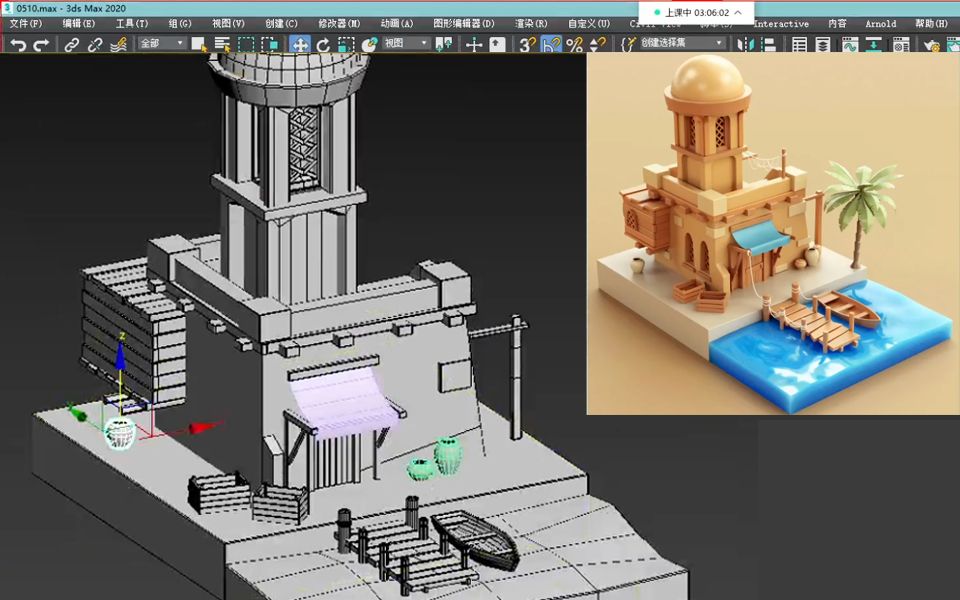Enable Angle Snap toggle
This screenshot has height=600, width=960.
(x=553, y=43)
